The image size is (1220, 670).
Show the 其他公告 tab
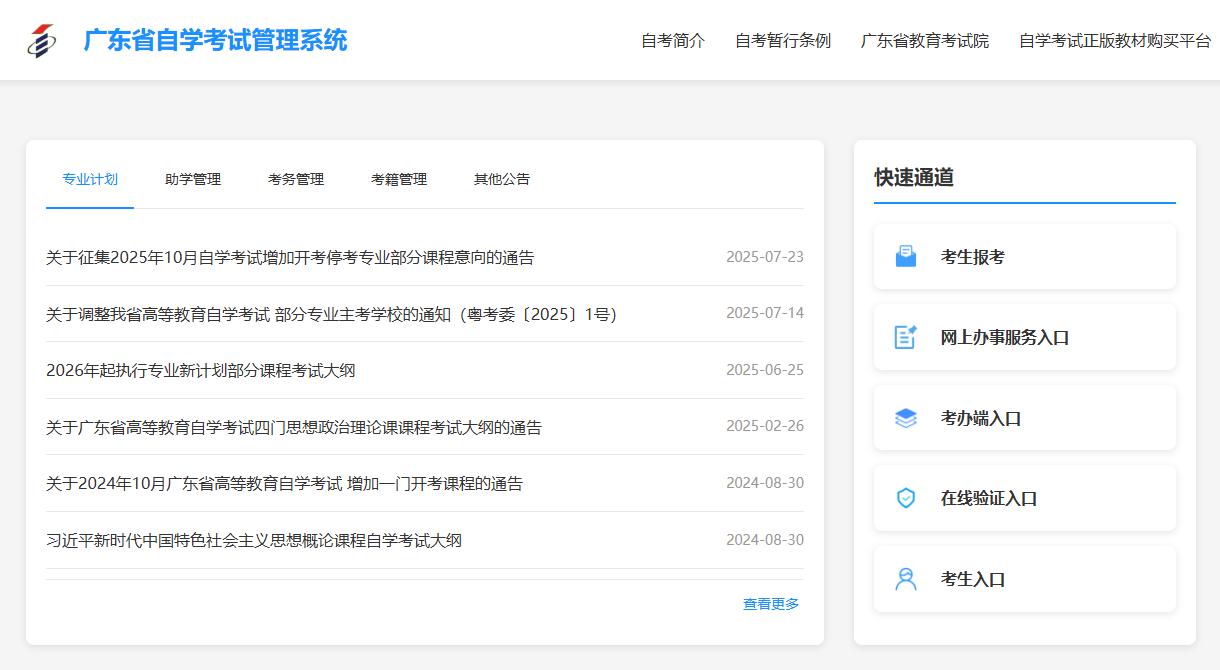(502, 180)
